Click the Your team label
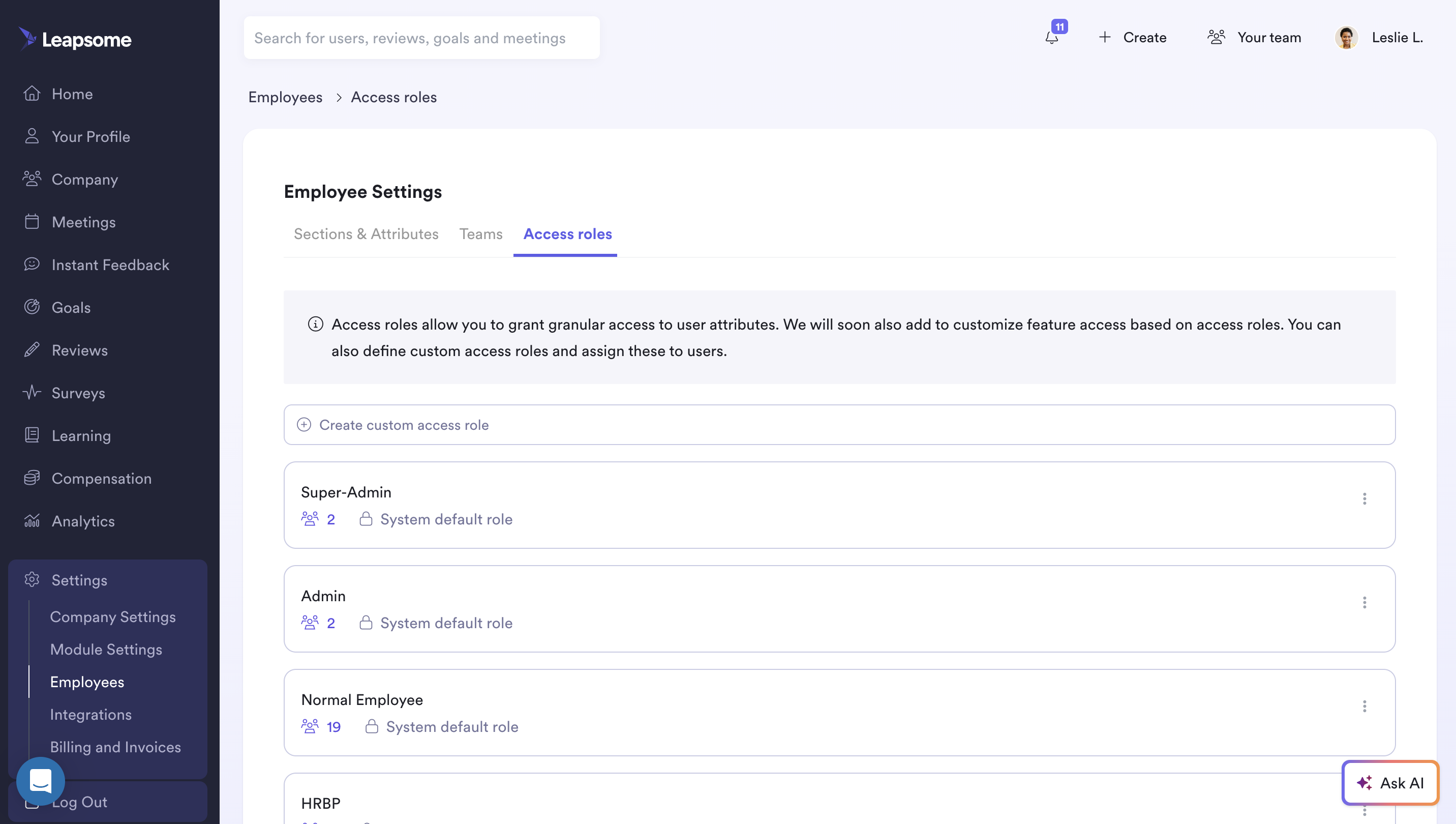Image resolution: width=1456 pixels, height=824 pixels. point(1269,37)
